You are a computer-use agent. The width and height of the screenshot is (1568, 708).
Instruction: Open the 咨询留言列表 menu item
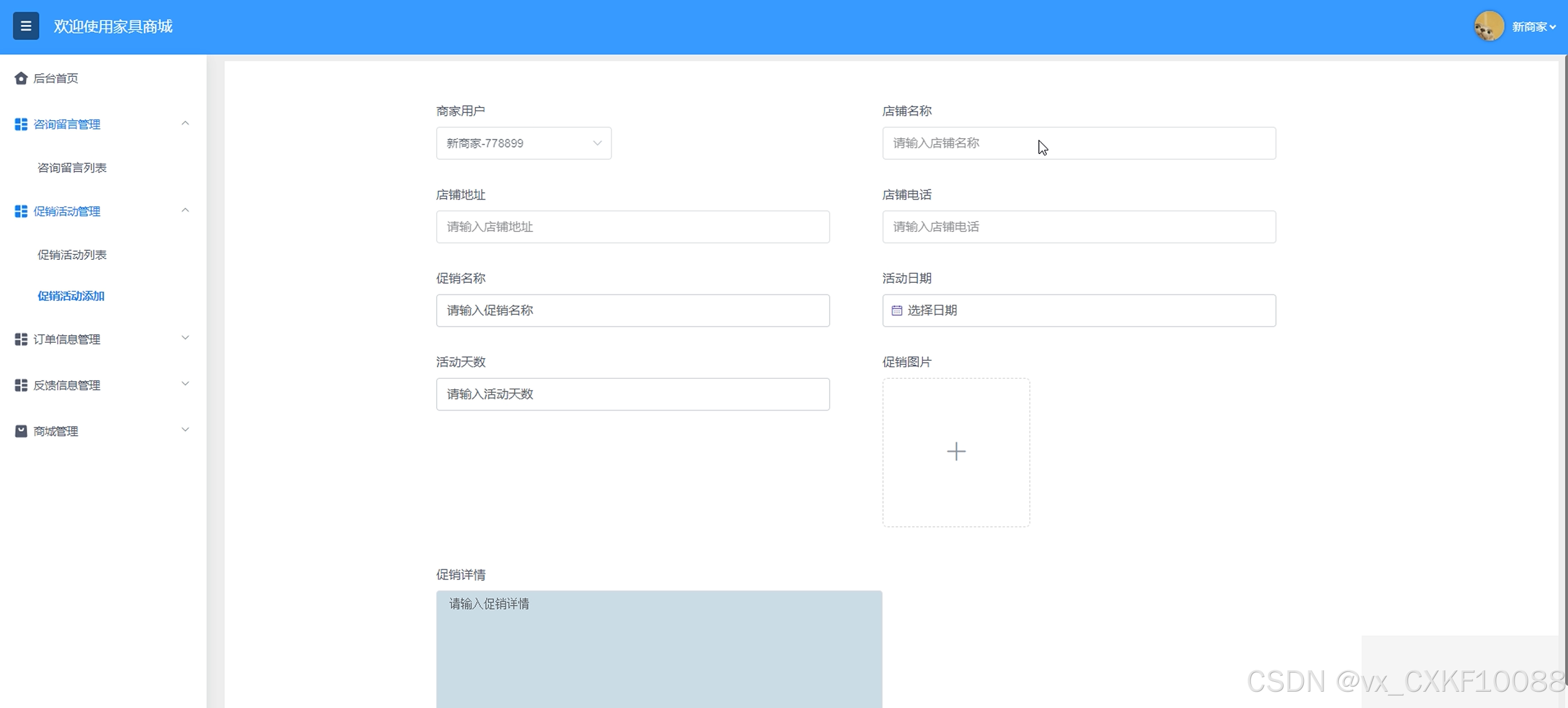pos(72,168)
